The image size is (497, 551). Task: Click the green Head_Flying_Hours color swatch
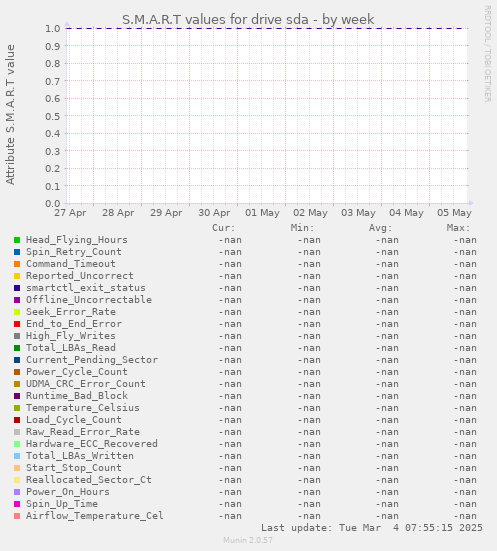pyautogui.click(x=17, y=240)
